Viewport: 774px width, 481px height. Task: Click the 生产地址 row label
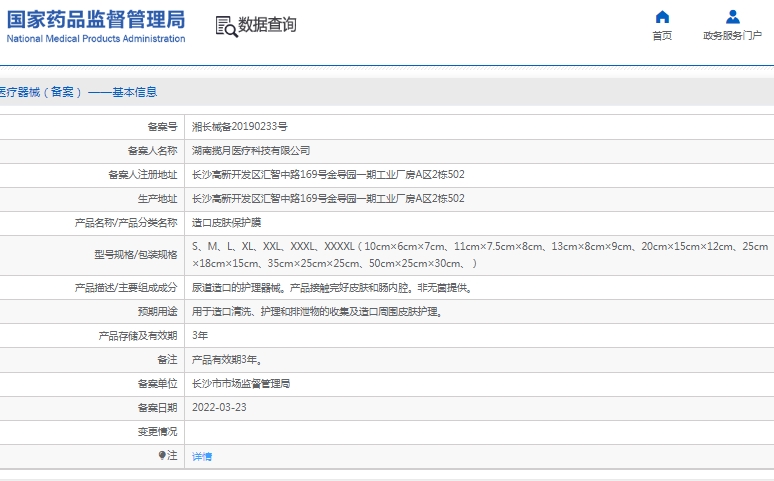(x=157, y=199)
